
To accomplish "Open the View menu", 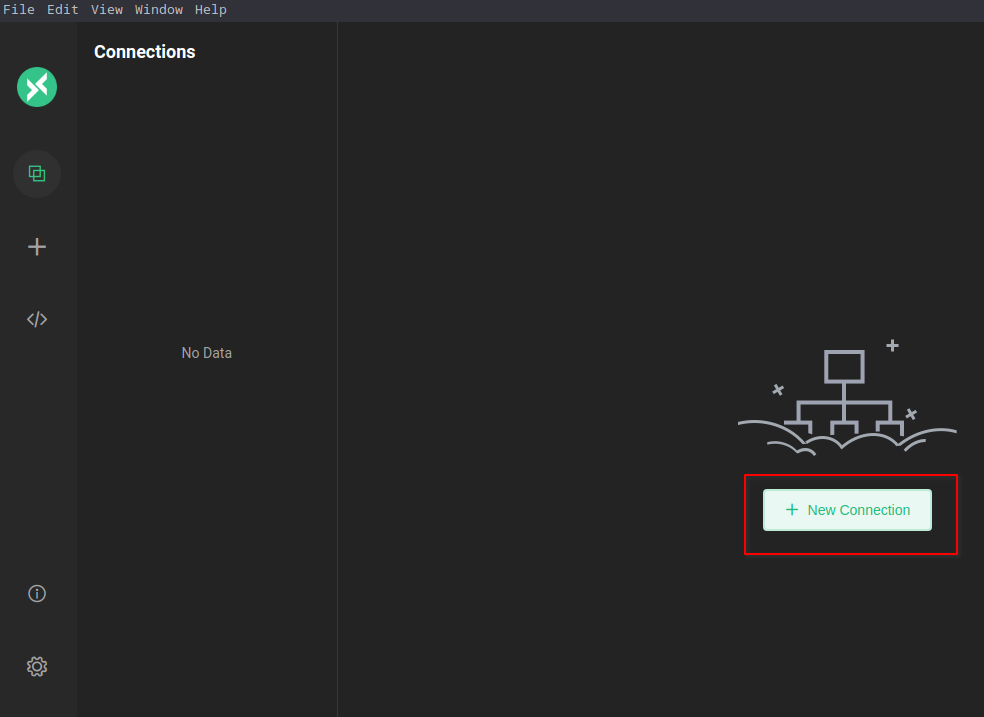I will point(106,10).
